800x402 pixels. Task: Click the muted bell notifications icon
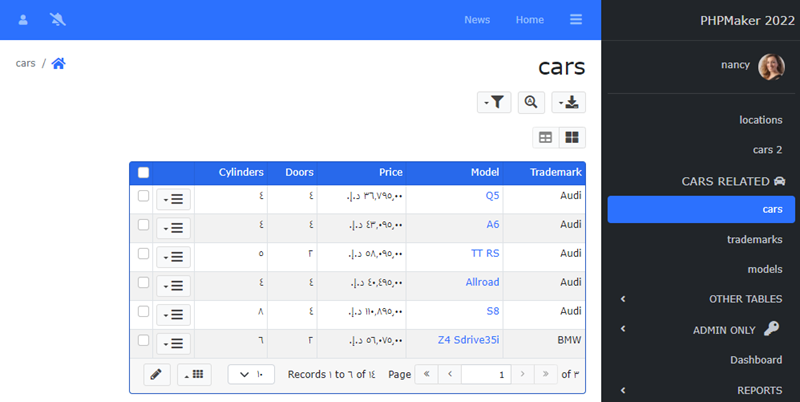pyautogui.click(x=58, y=20)
